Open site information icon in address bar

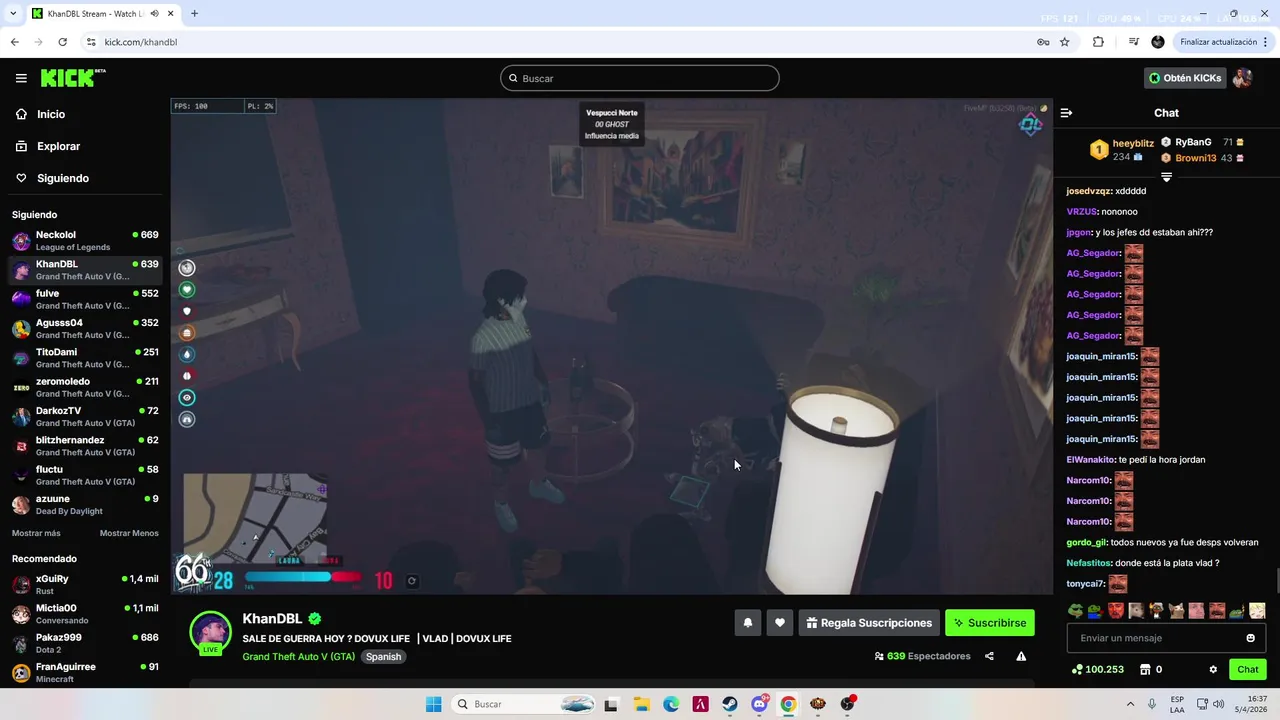click(x=91, y=42)
